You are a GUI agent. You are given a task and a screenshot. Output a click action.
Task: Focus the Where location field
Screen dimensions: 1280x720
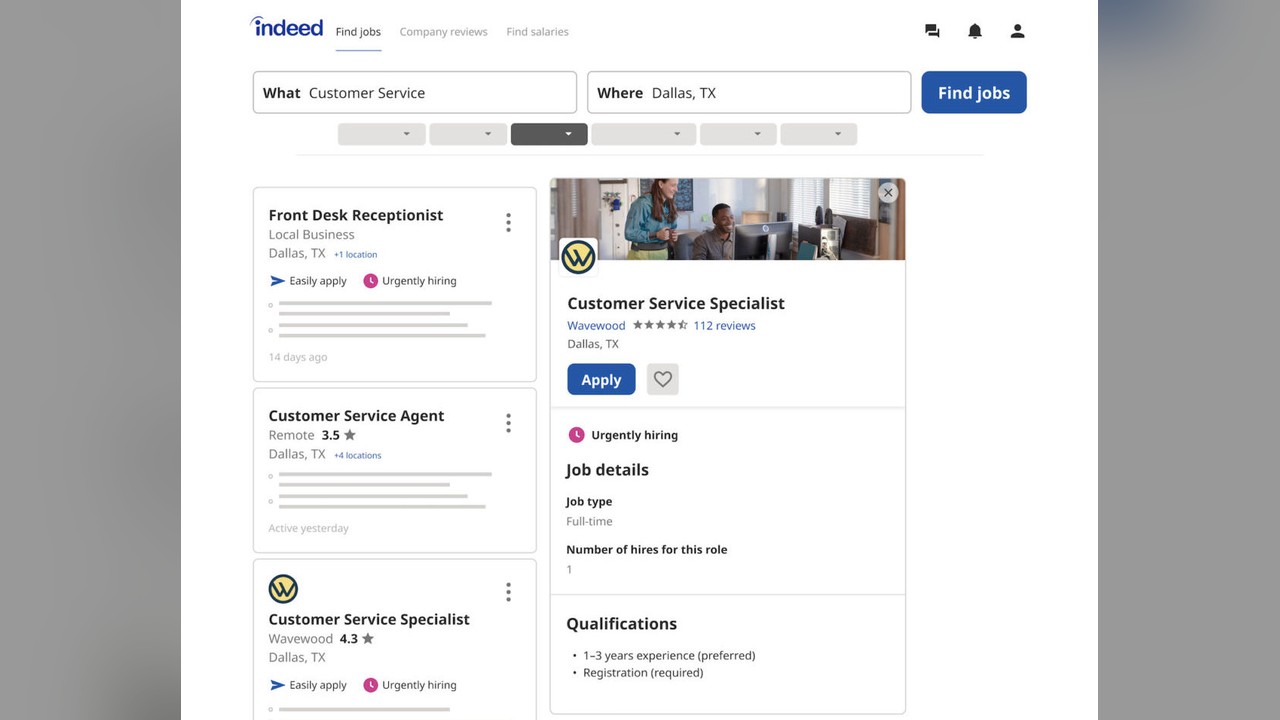pos(749,93)
